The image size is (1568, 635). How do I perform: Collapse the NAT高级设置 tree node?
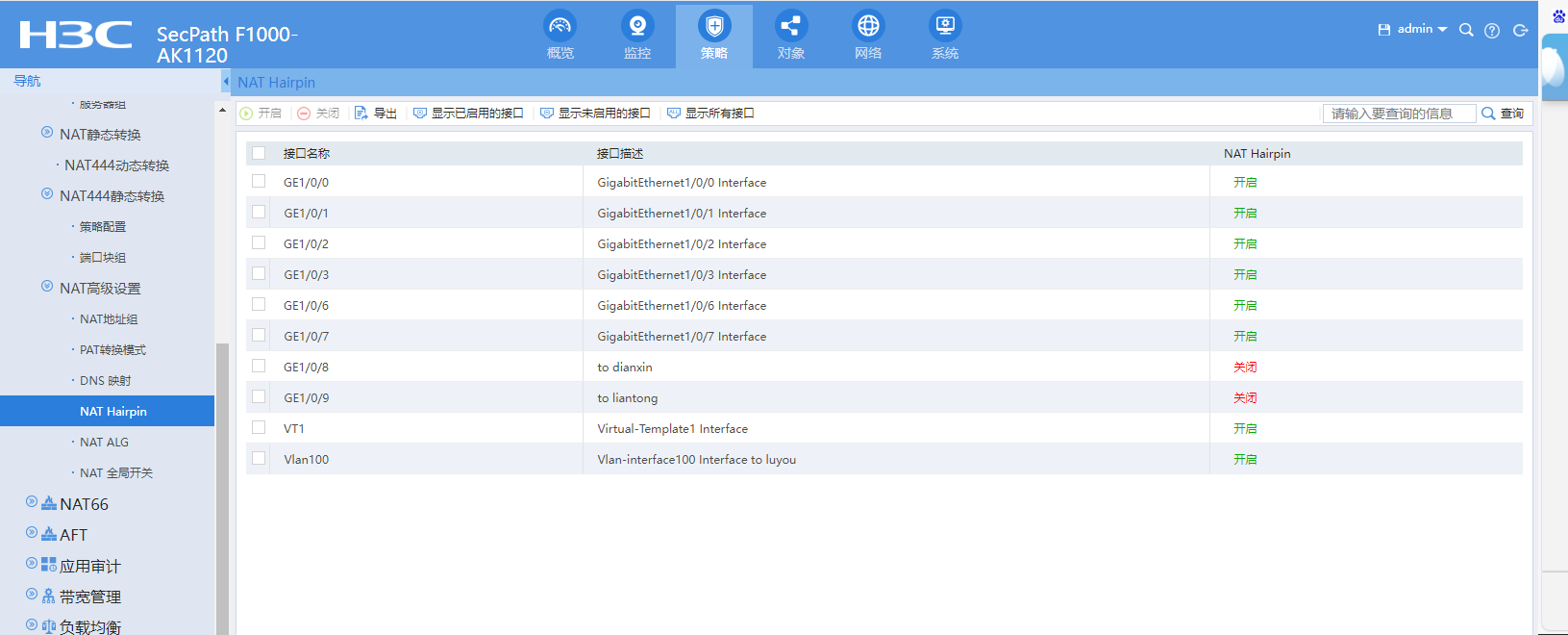click(47, 287)
